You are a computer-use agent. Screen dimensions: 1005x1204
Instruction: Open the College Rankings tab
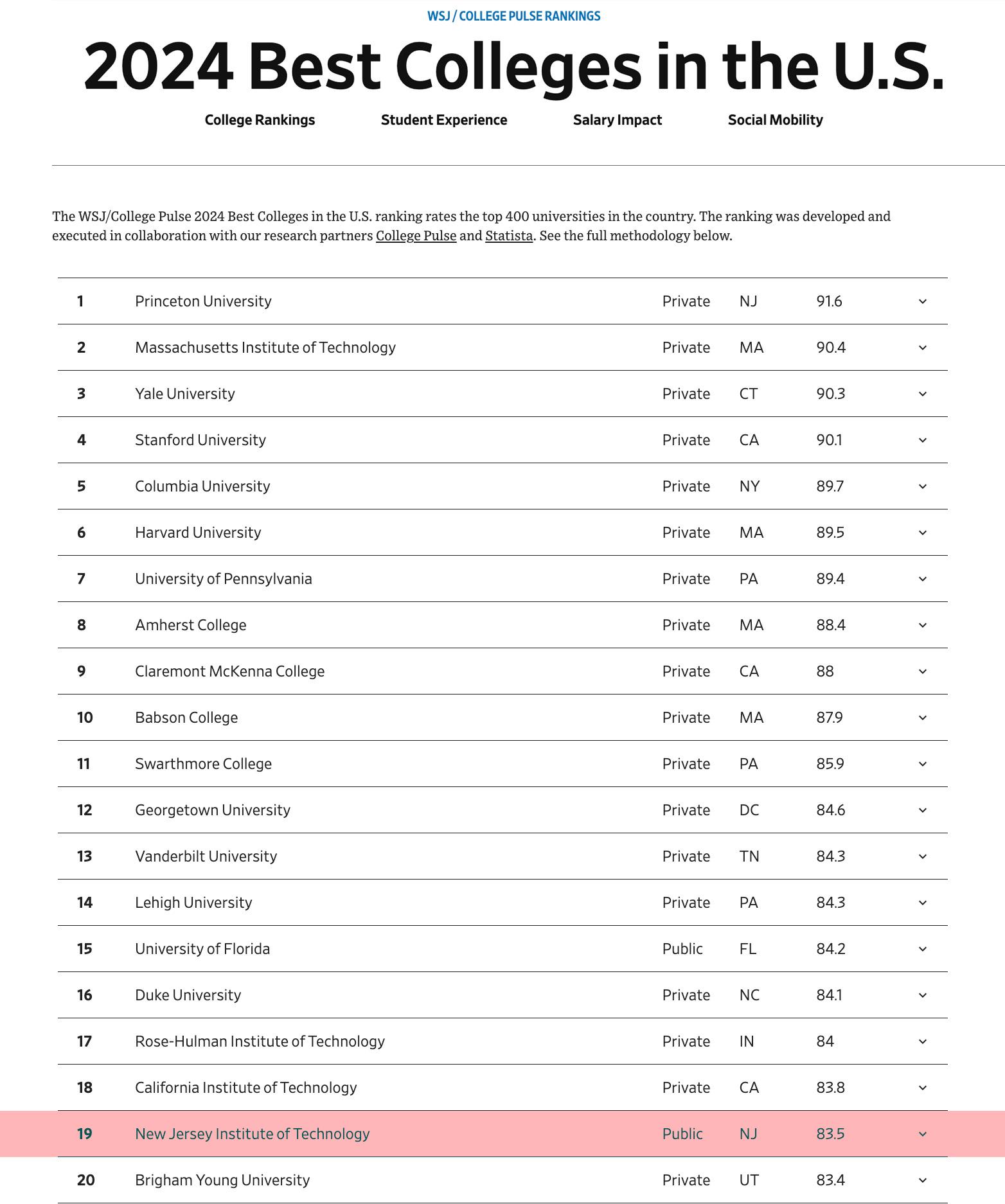260,120
